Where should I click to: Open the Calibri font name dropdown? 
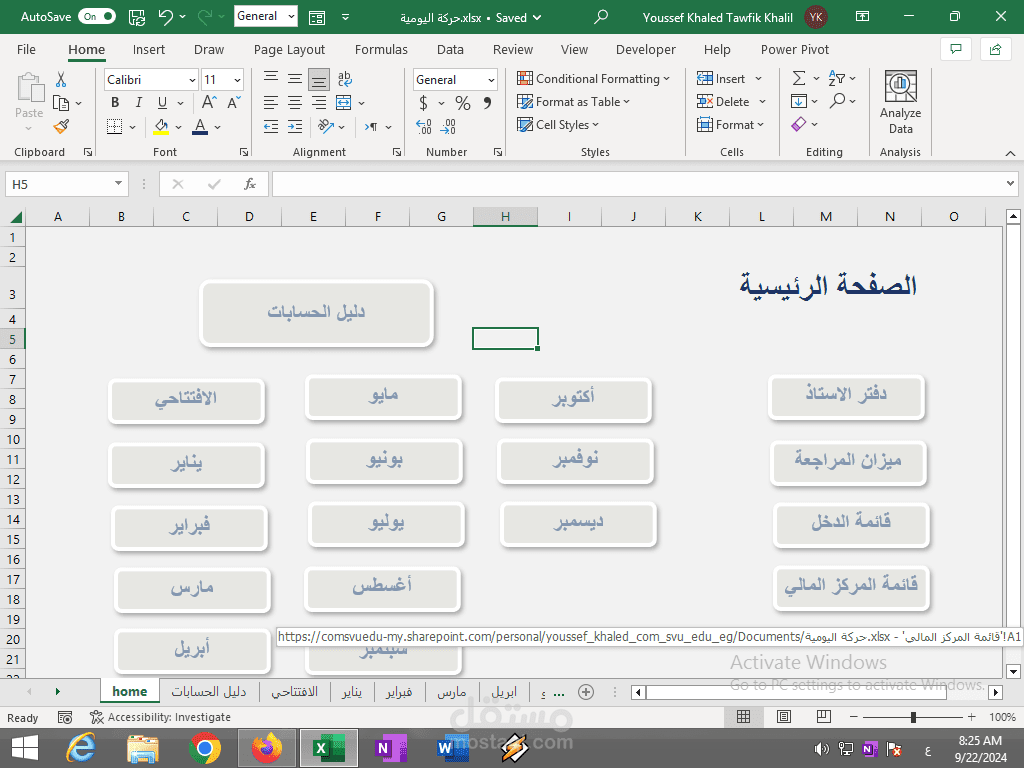192,80
